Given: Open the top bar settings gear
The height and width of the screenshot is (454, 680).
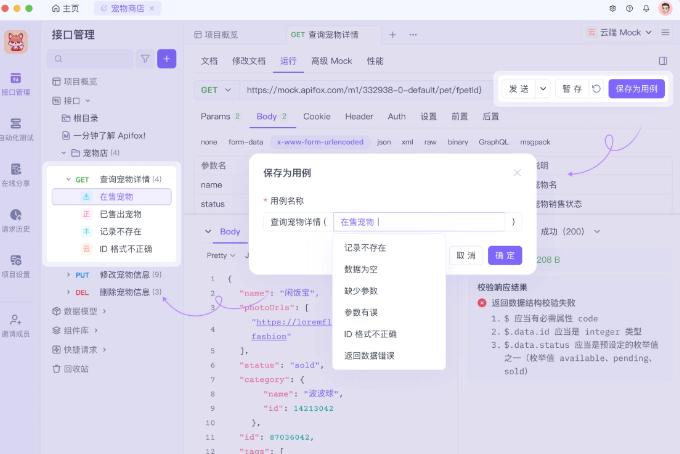Looking at the screenshot, I should pyautogui.click(x=612, y=8).
